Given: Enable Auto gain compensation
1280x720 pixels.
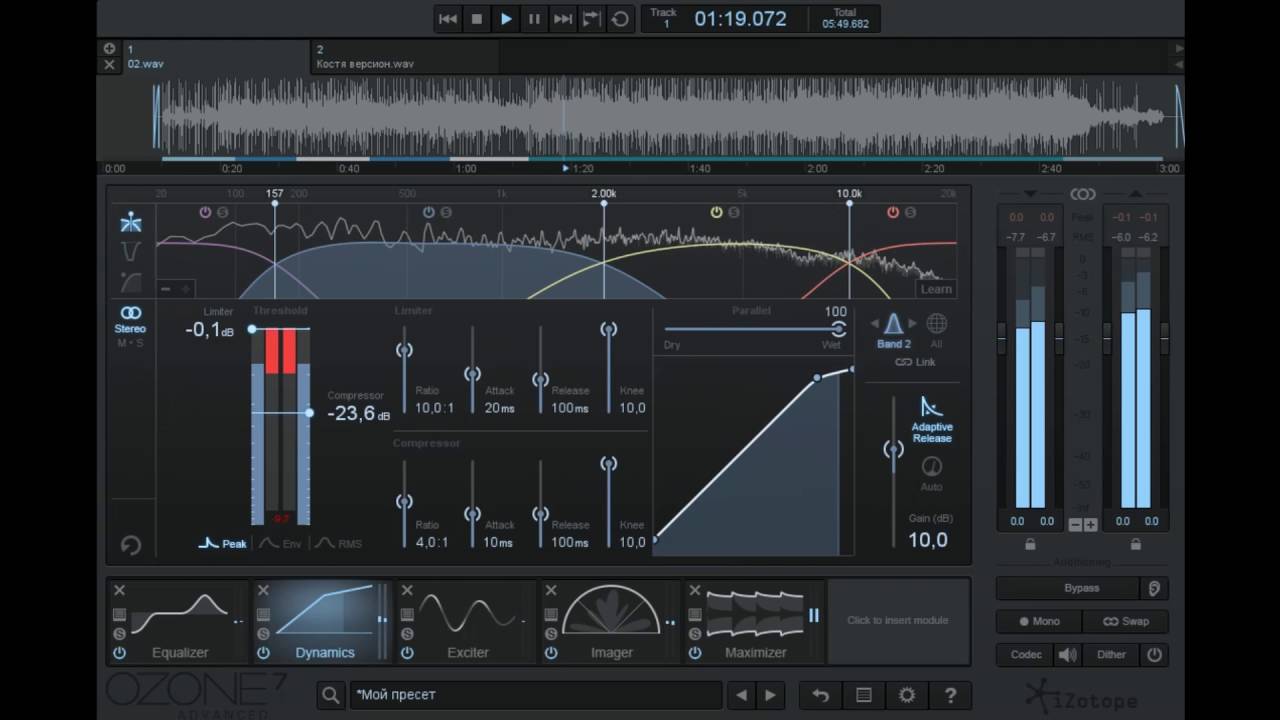Looking at the screenshot, I should coord(931,474).
